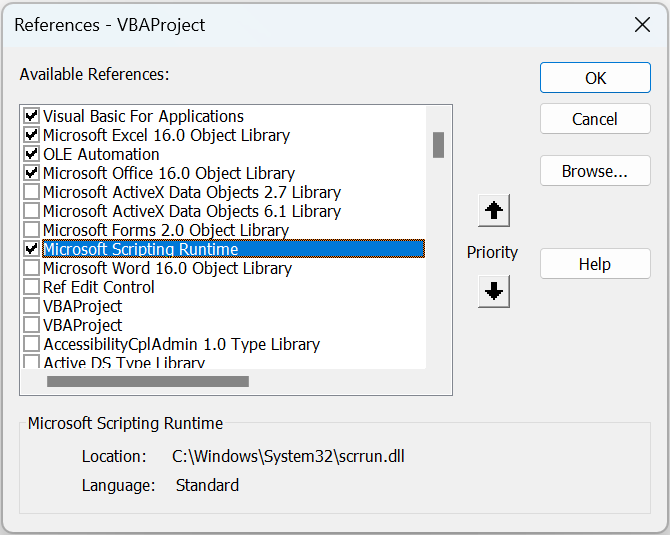This screenshot has width=670, height=535.
Task: Move reference down with priority arrow
Action: [494, 291]
